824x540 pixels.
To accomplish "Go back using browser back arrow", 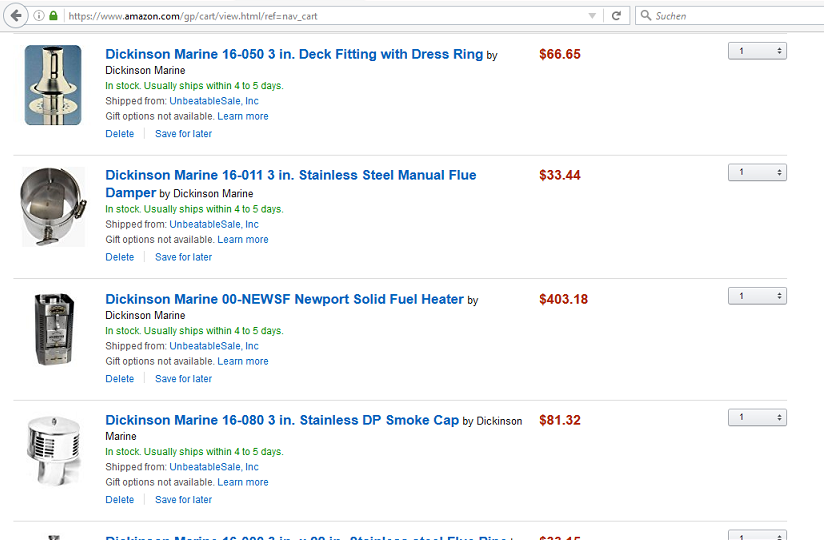I will coord(16,16).
